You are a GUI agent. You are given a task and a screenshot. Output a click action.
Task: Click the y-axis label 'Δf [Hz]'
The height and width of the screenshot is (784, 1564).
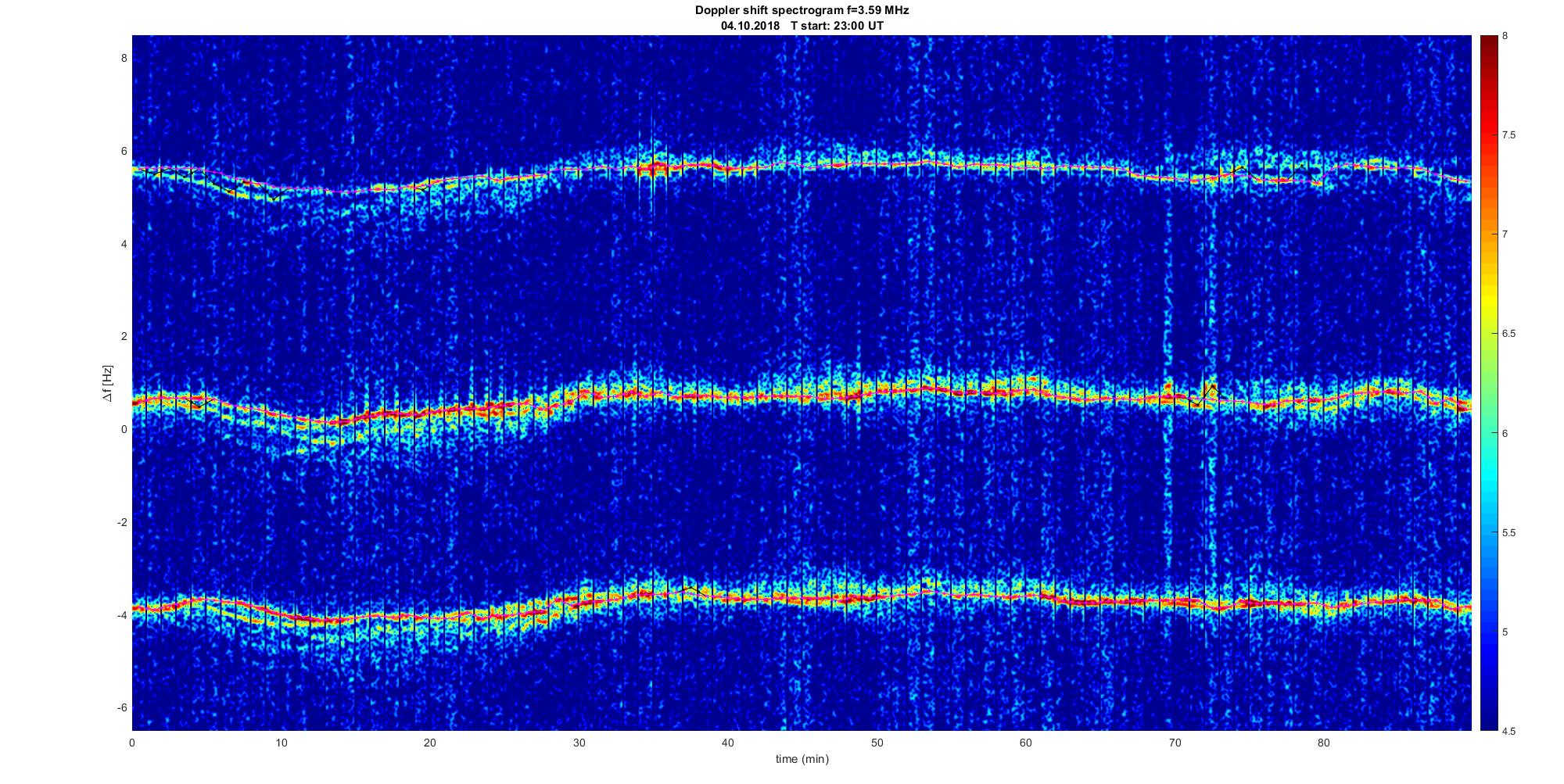[x=107, y=384]
